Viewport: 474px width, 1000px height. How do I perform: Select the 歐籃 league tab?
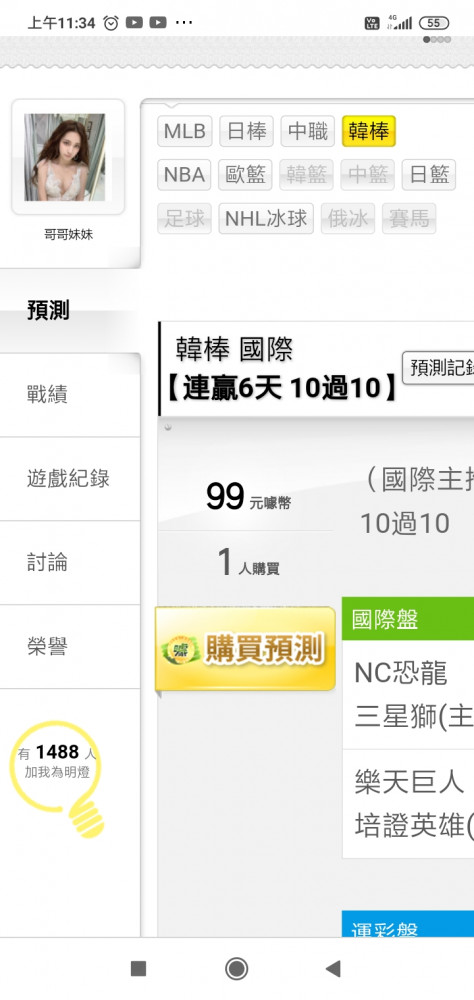(246, 175)
